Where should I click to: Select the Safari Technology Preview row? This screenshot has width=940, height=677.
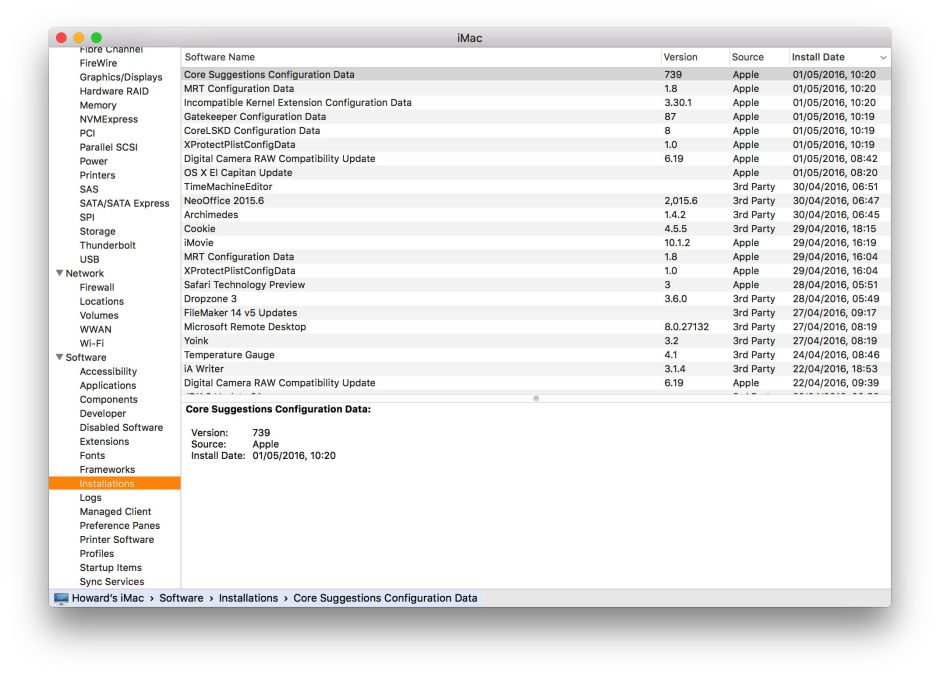244,285
